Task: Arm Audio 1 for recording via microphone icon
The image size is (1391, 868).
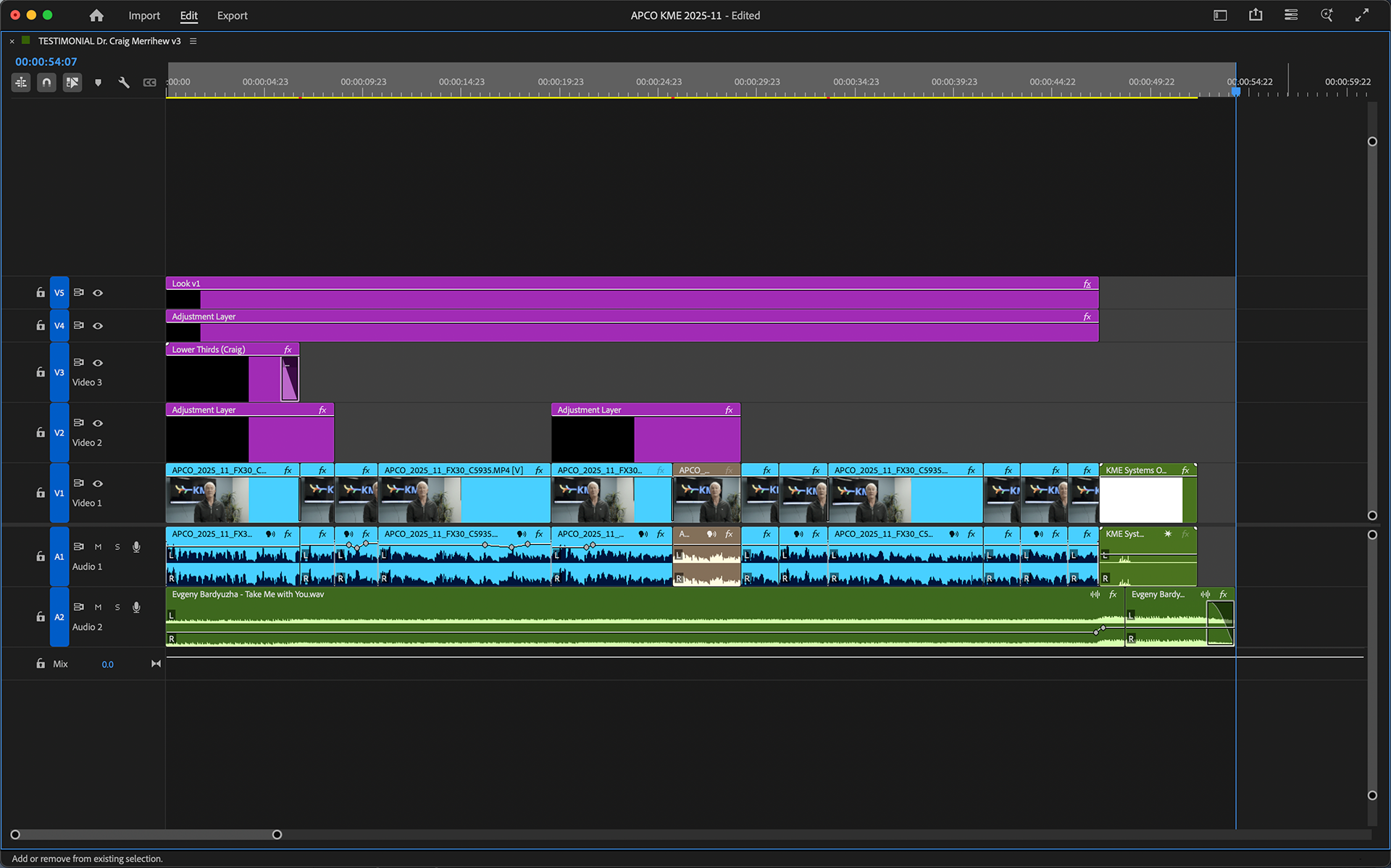Action: click(136, 547)
